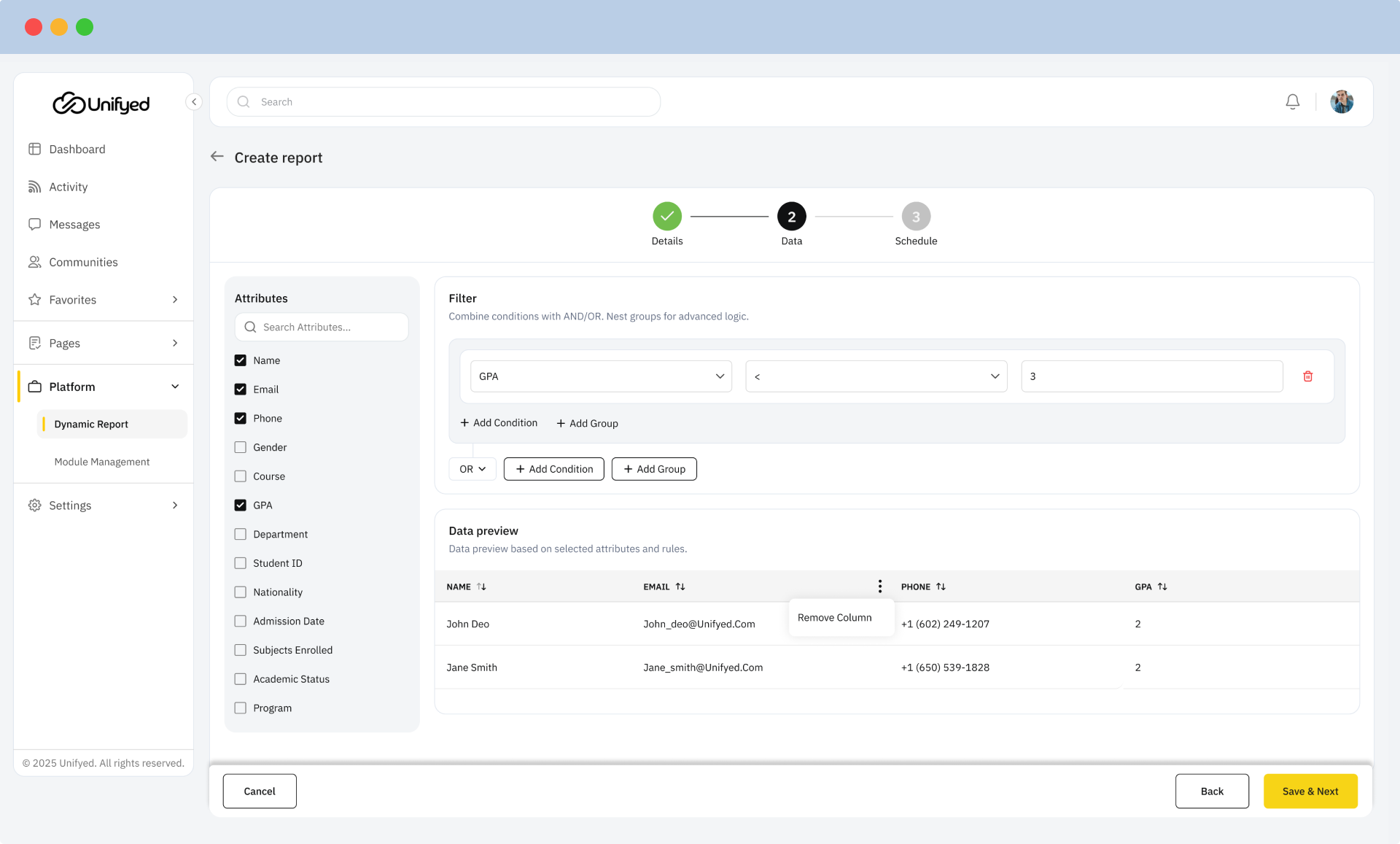Check the Program attribute
Screen dimensions: 1400x844
pos(241,708)
